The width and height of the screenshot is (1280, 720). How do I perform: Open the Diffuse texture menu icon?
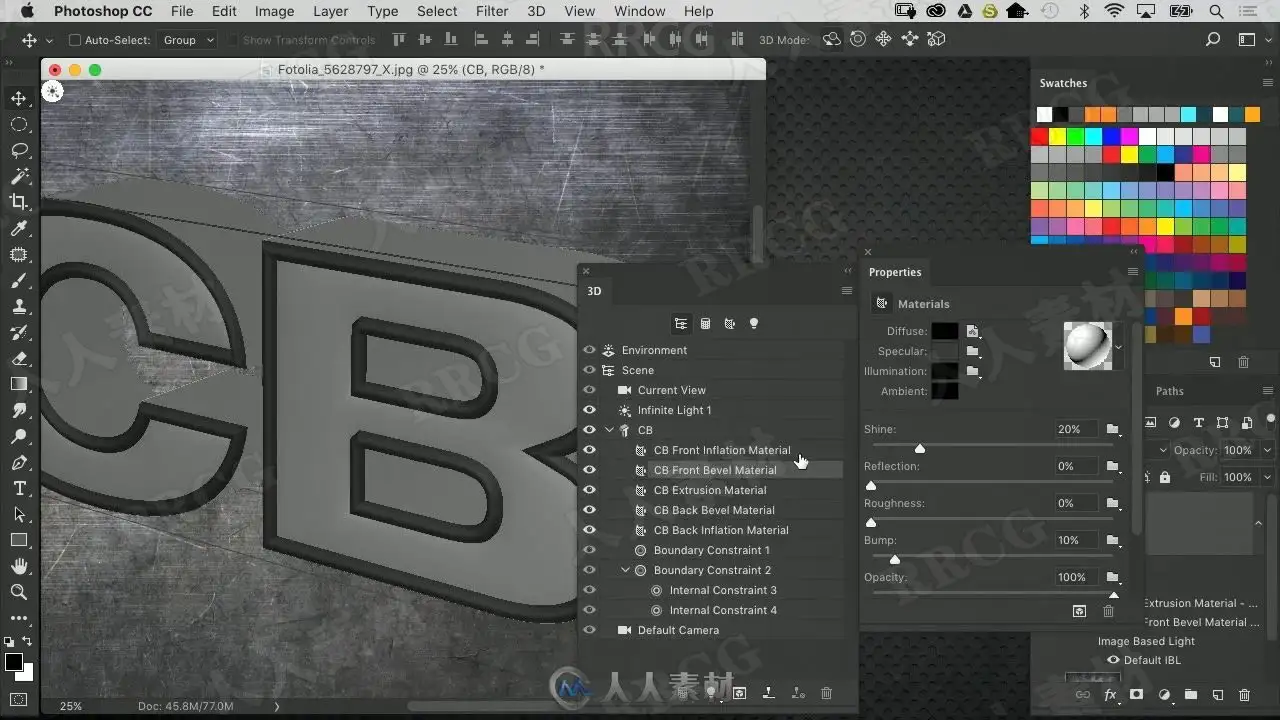point(972,331)
